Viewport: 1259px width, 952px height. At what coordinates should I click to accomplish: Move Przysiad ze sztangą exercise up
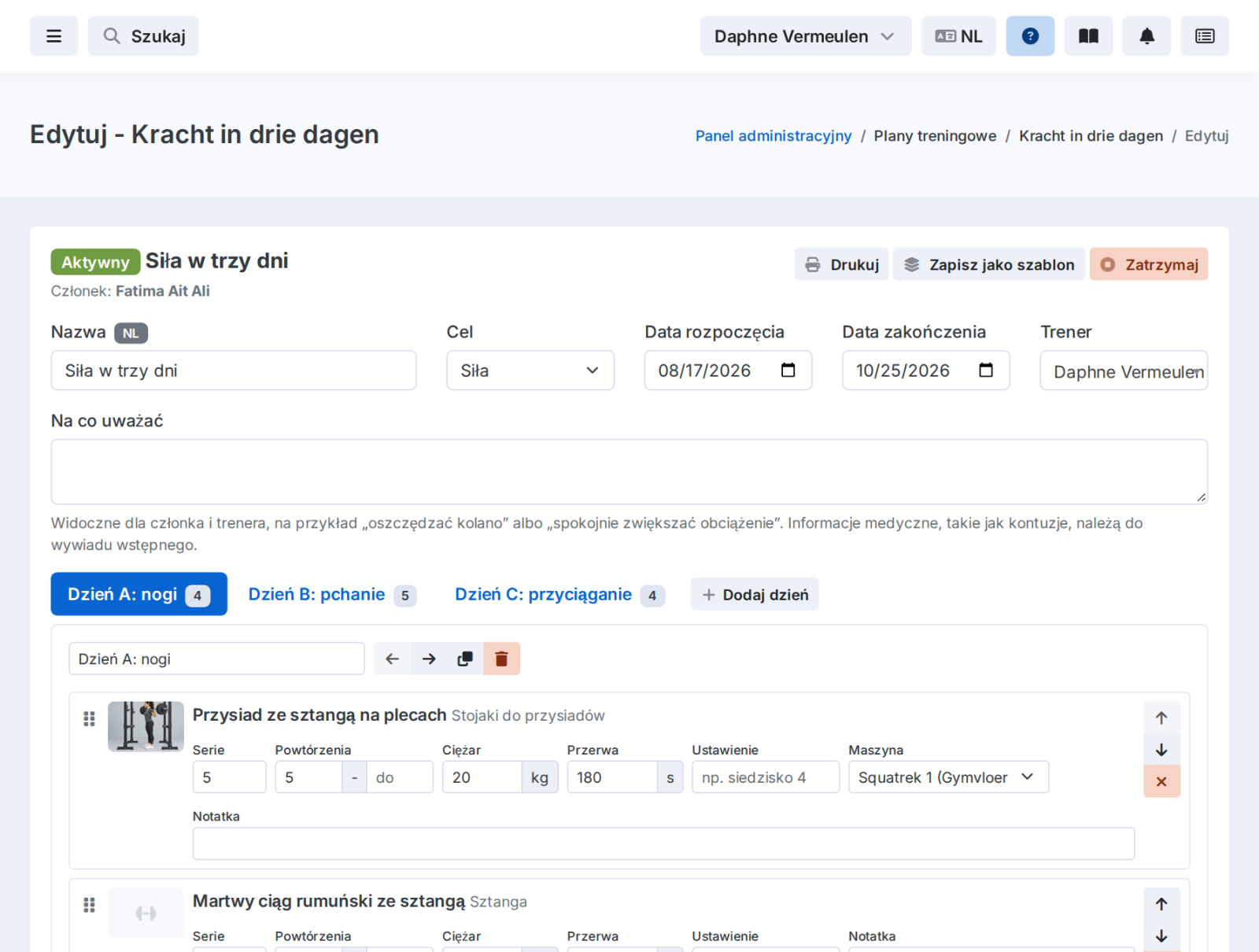(x=1161, y=718)
